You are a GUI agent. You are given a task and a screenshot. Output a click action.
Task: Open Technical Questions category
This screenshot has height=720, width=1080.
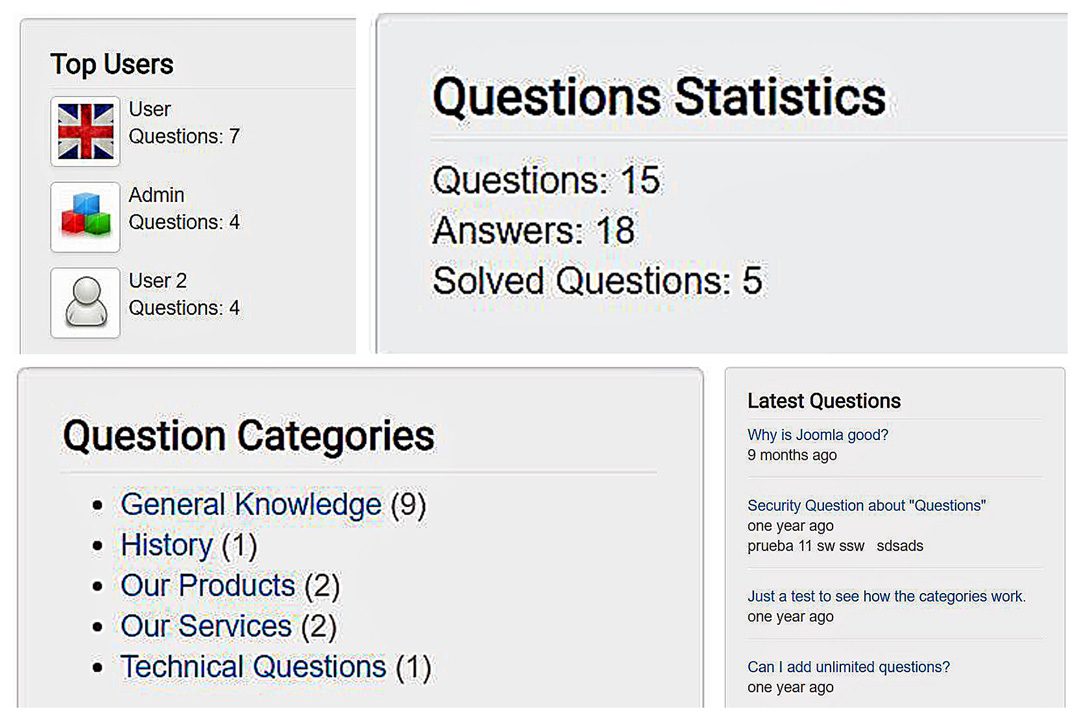coord(253,667)
